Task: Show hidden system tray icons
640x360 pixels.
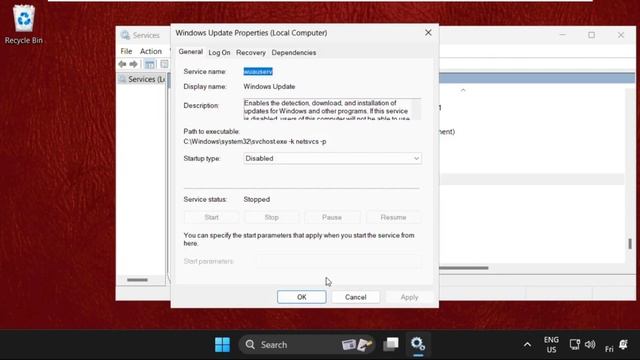Action: [527, 345]
